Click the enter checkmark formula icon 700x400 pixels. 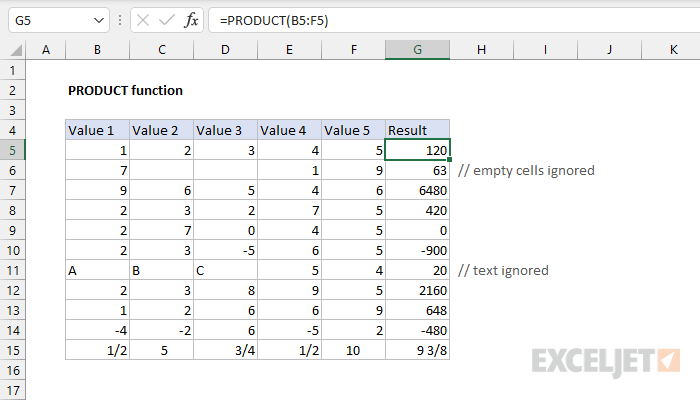pyautogui.click(x=167, y=21)
